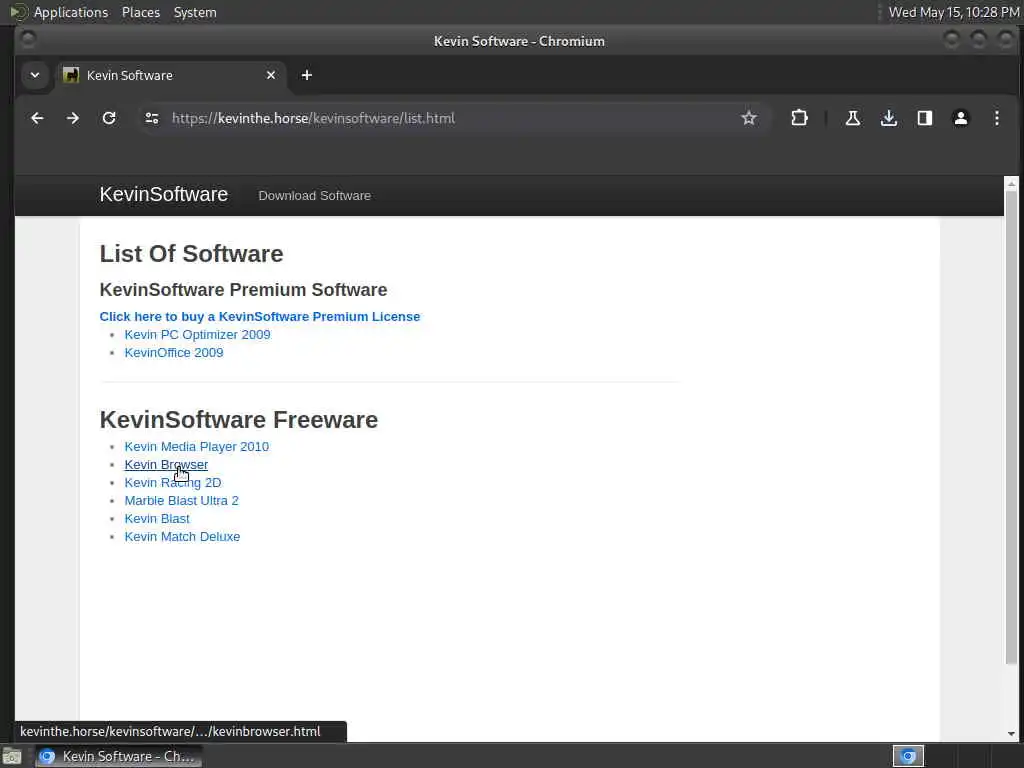Click the Download Software nav link
The height and width of the screenshot is (768, 1024).
(x=314, y=196)
